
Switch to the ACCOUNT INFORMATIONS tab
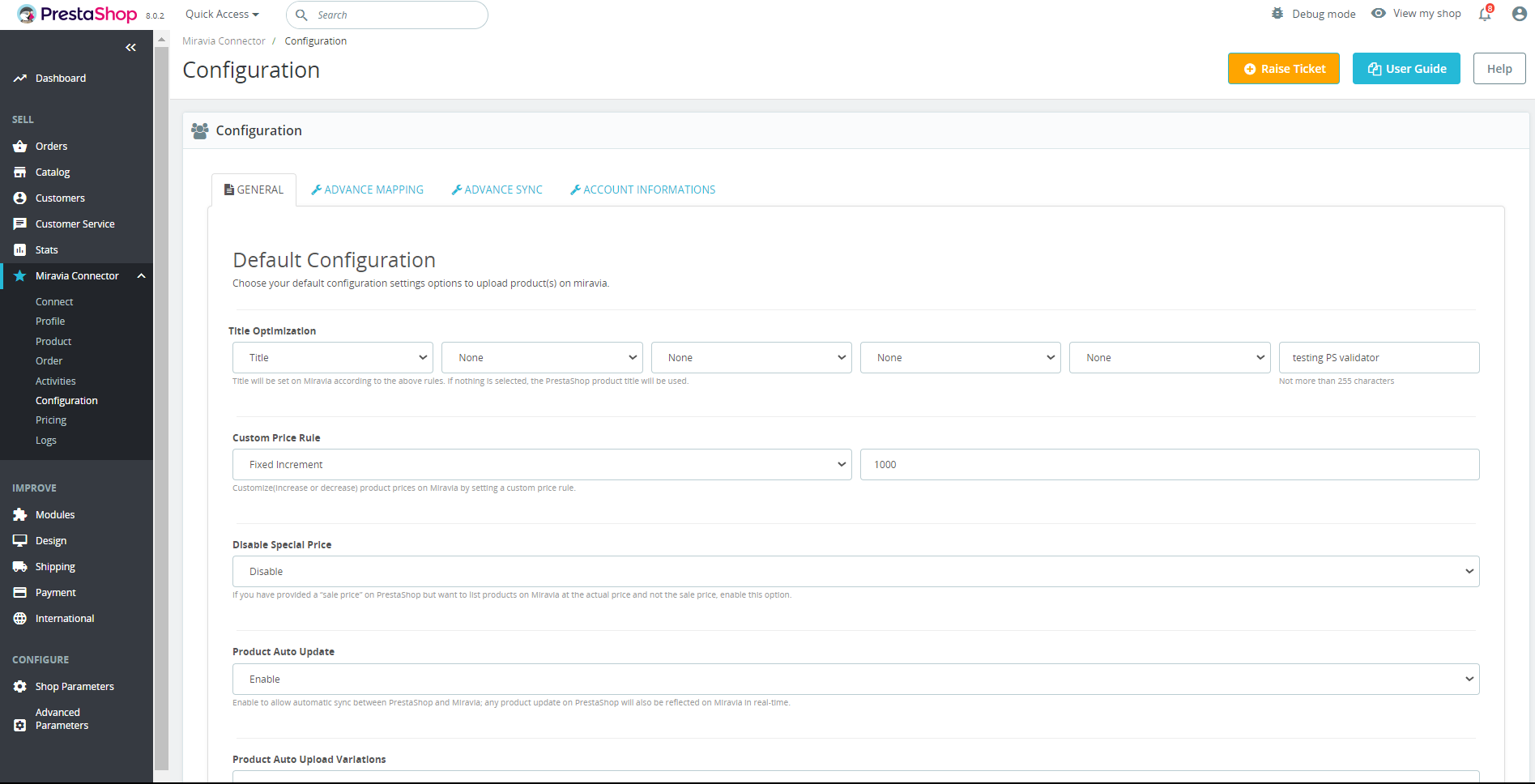pyautogui.click(x=643, y=190)
